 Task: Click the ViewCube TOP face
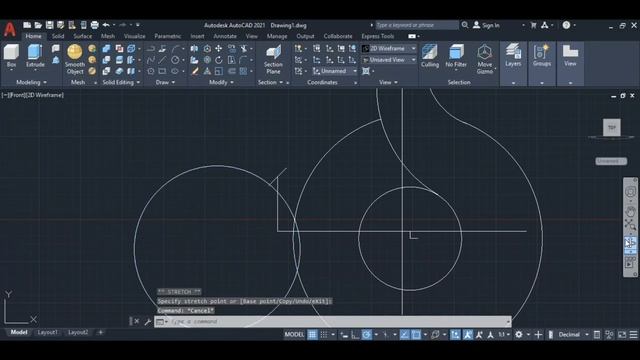click(612, 127)
